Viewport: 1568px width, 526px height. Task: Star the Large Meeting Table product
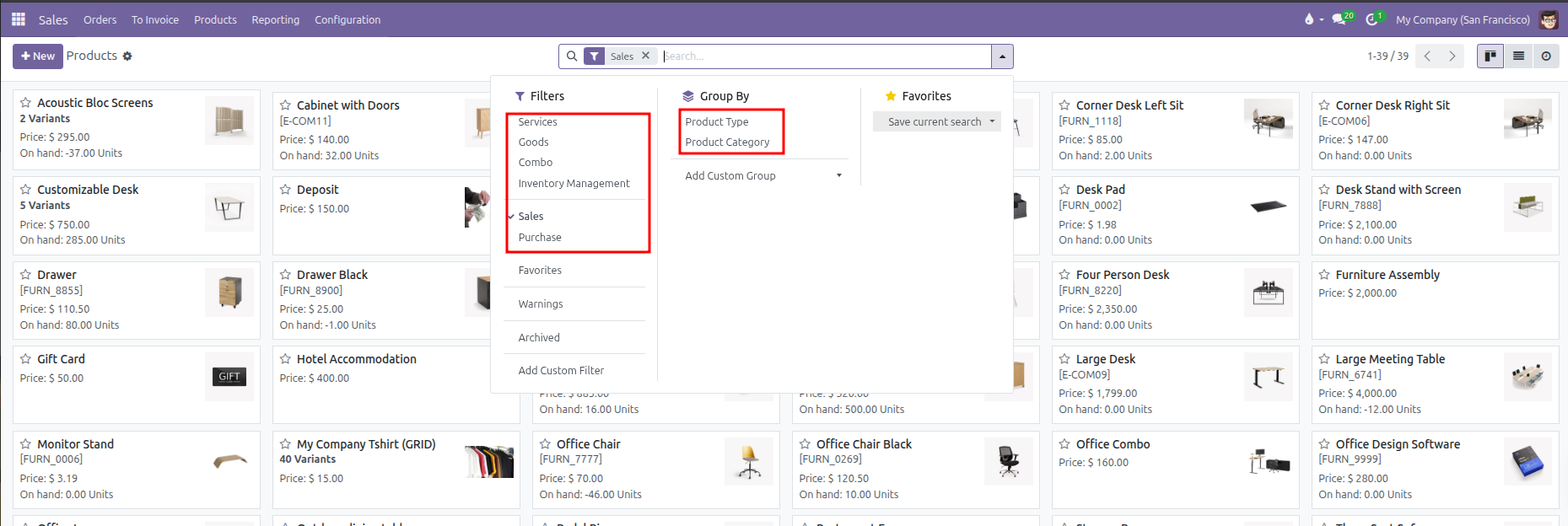tap(1325, 359)
